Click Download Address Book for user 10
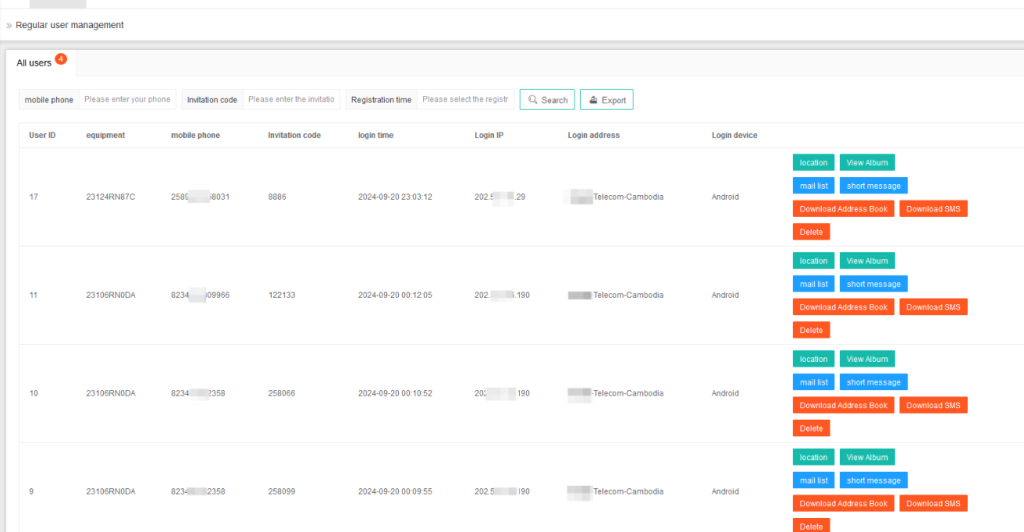This screenshot has height=532, width=1024. [843, 405]
